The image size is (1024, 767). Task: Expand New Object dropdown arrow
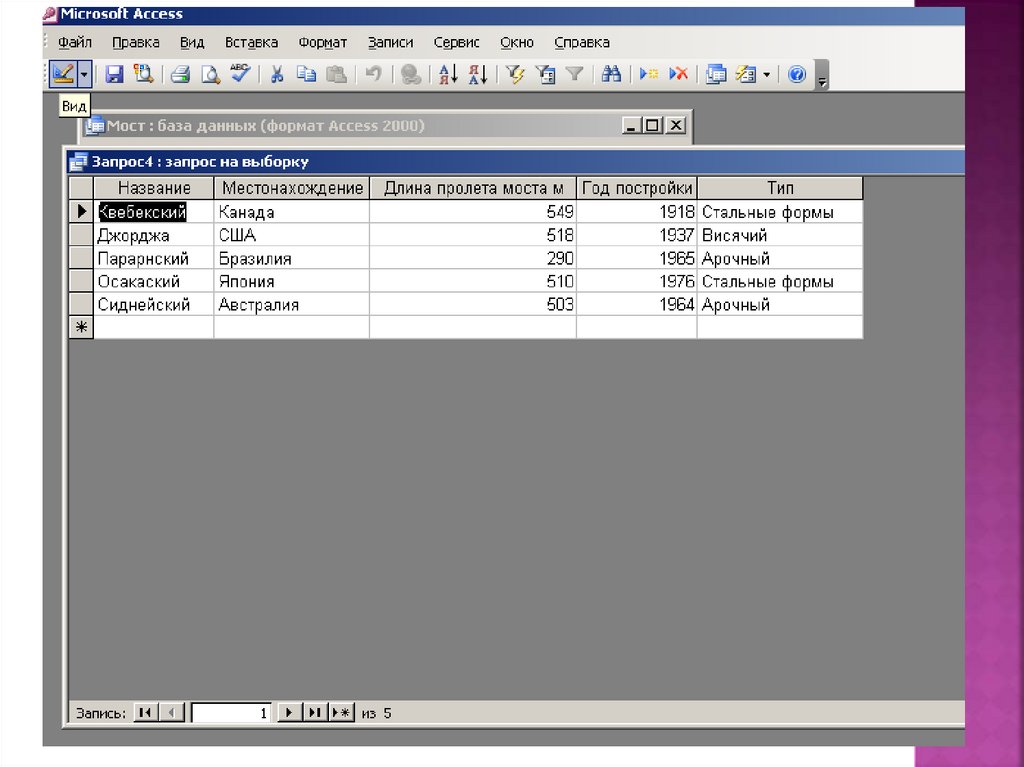click(767, 74)
